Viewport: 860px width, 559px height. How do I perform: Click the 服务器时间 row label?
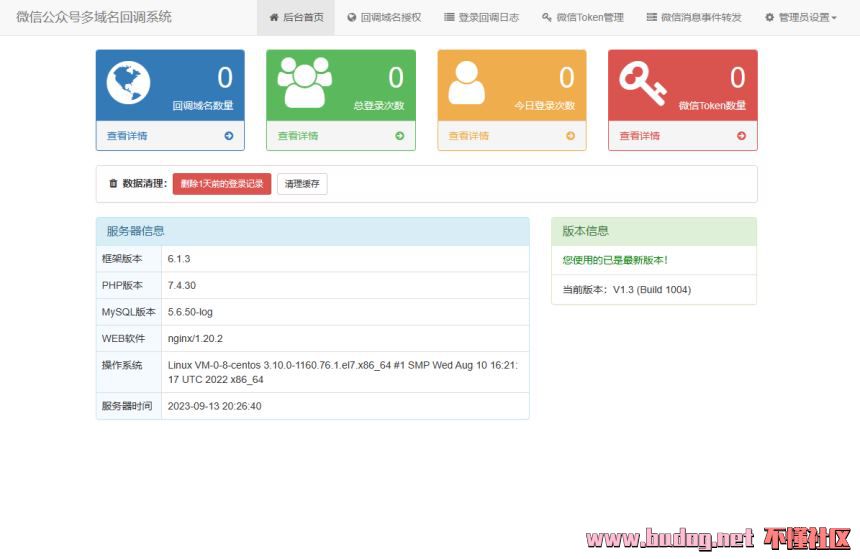pyautogui.click(x=127, y=406)
